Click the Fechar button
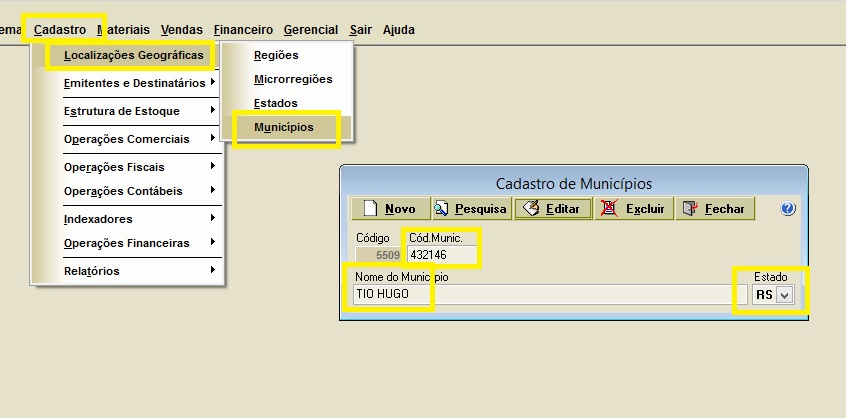This screenshot has width=846, height=418. (x=715, y=209)
